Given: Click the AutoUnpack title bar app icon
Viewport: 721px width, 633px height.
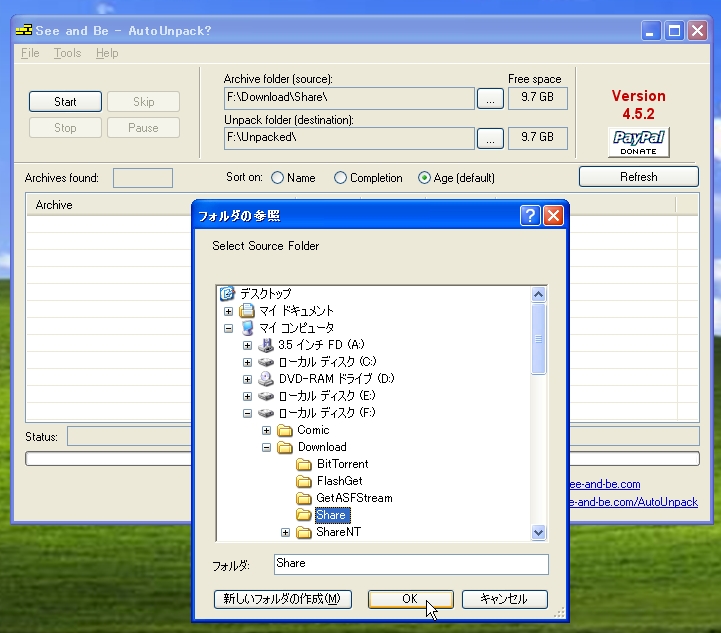Looking at the screenshot, I should pos(23,30).
